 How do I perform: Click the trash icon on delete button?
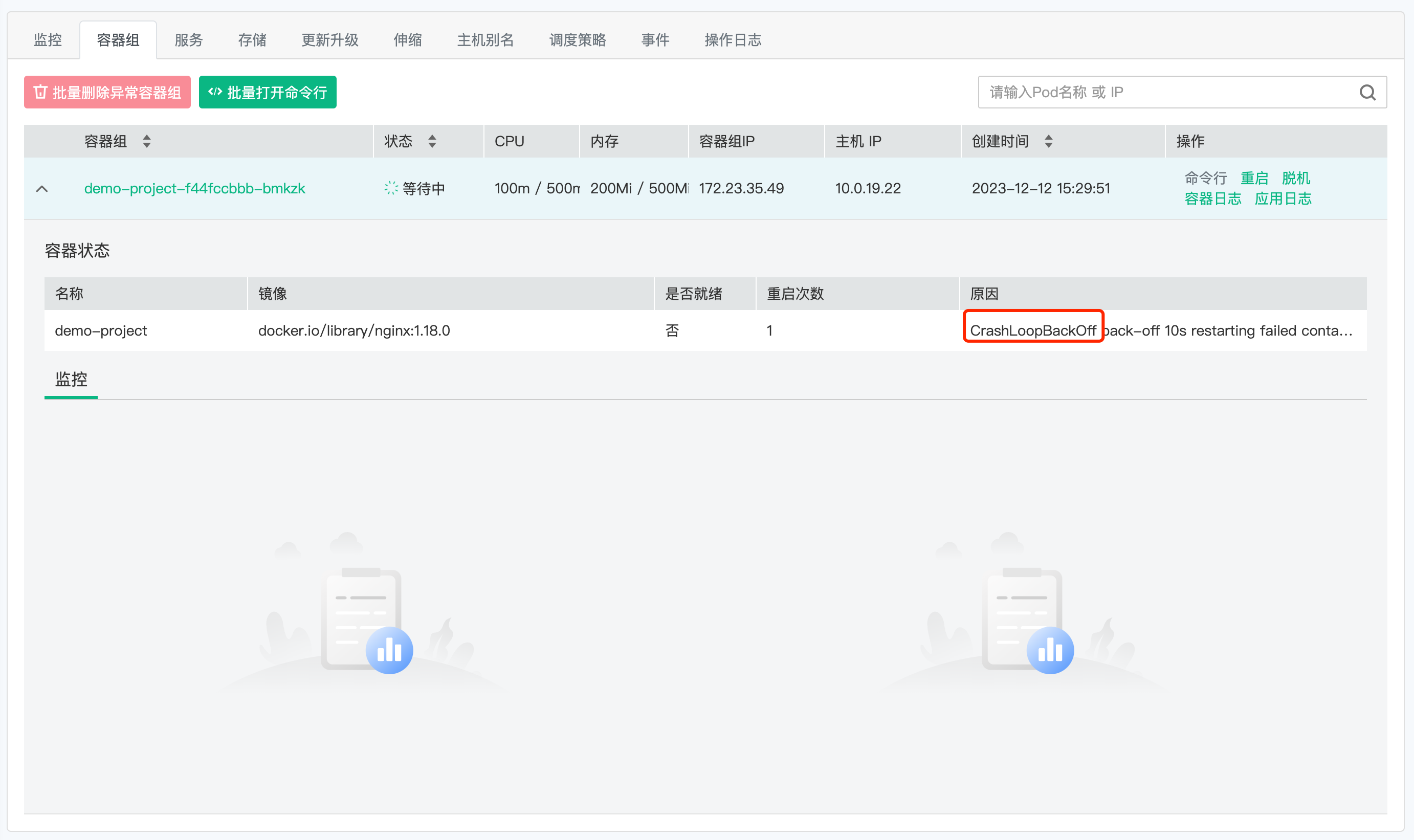39,92
